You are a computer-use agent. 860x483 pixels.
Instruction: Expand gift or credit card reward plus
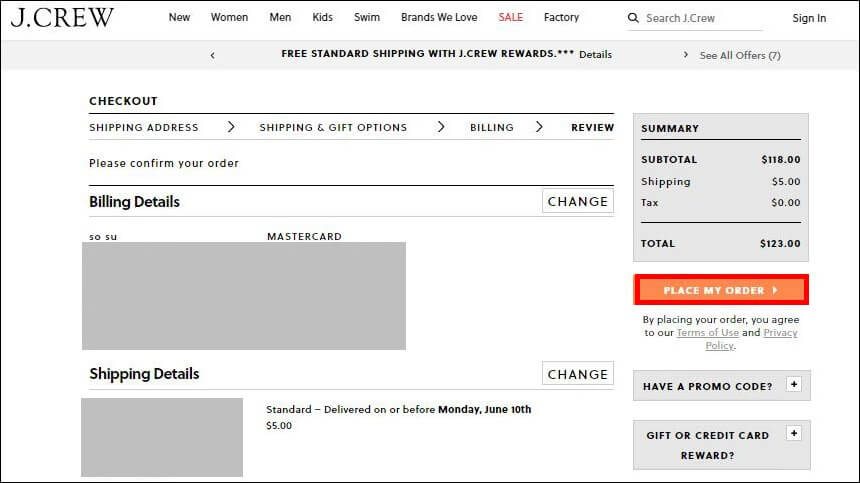[794, 433]
